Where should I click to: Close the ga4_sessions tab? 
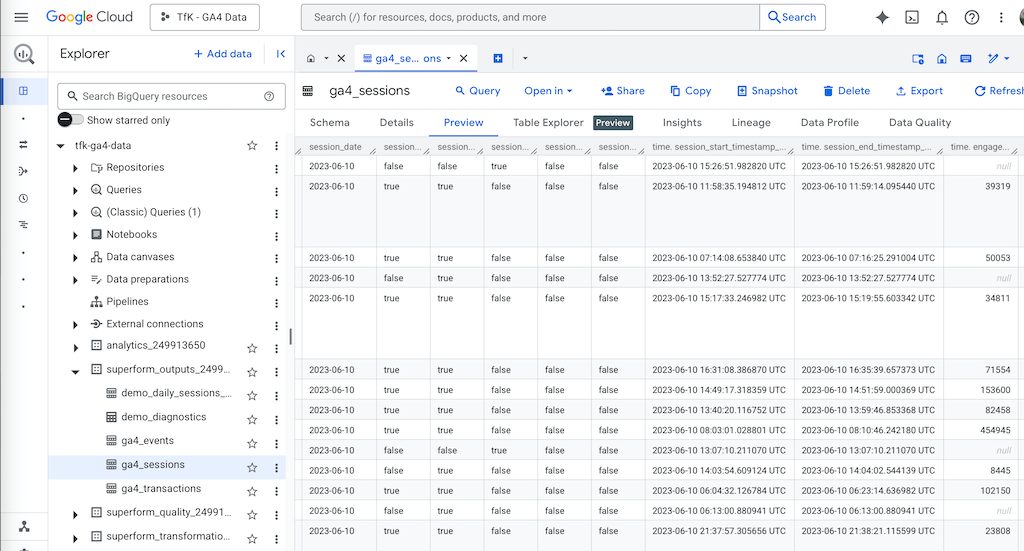coord(464,58)
